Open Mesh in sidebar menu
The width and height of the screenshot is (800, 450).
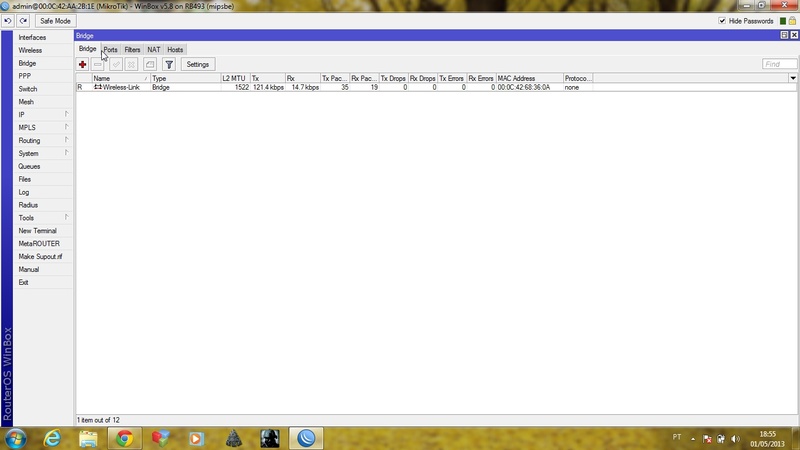coord(43,102)
